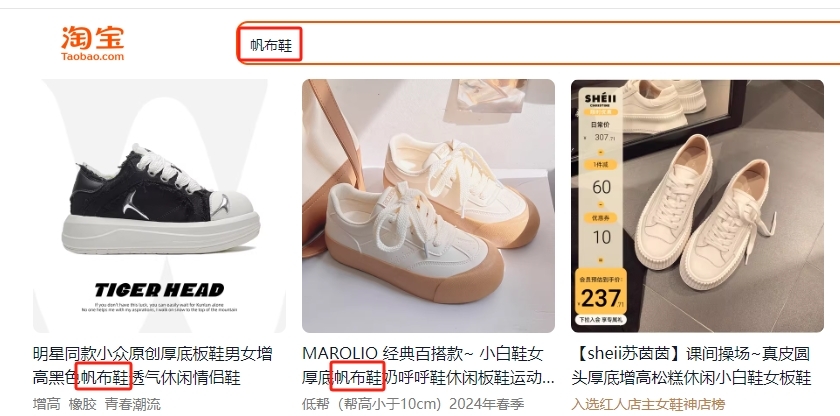Select the 2024年春季 tag

point(486,404)
